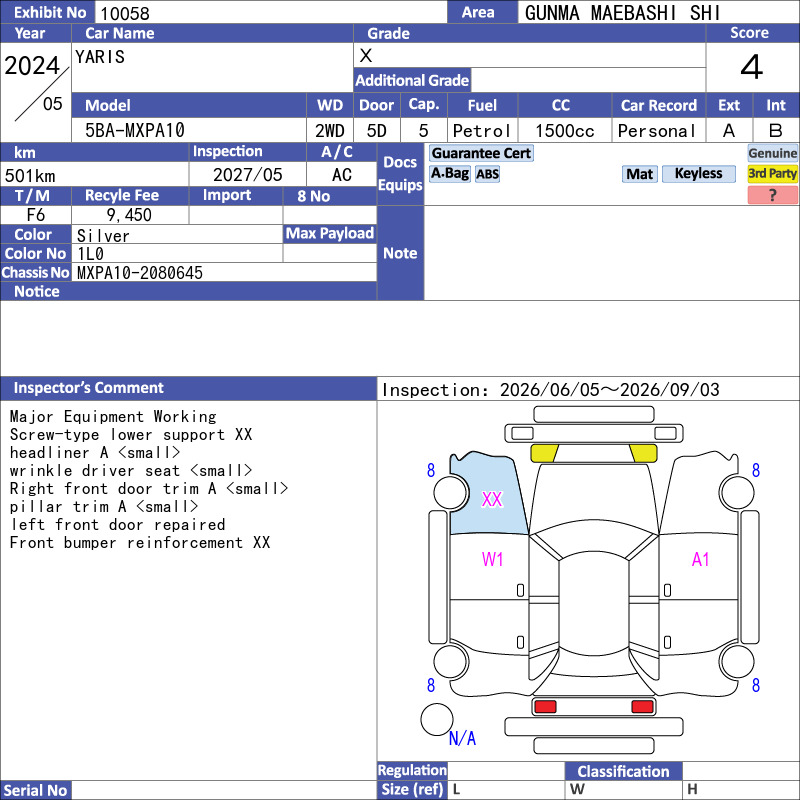Click the interior grade B under Int
This screenshot has width=800, height=800.
[x=776, y=131]
